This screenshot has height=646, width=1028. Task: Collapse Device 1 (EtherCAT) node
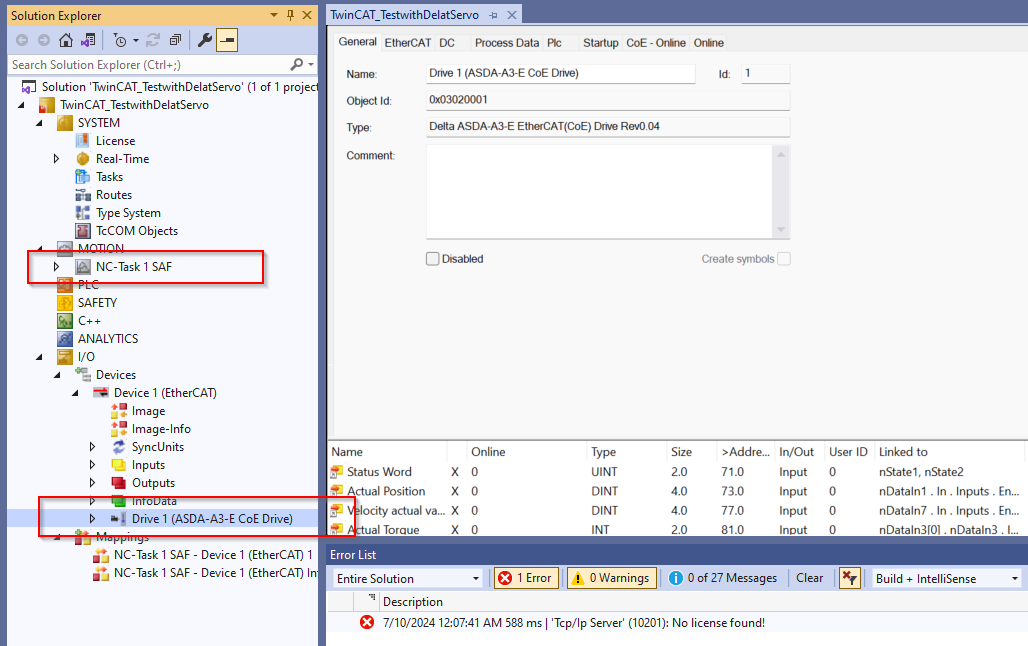[75, 393]
